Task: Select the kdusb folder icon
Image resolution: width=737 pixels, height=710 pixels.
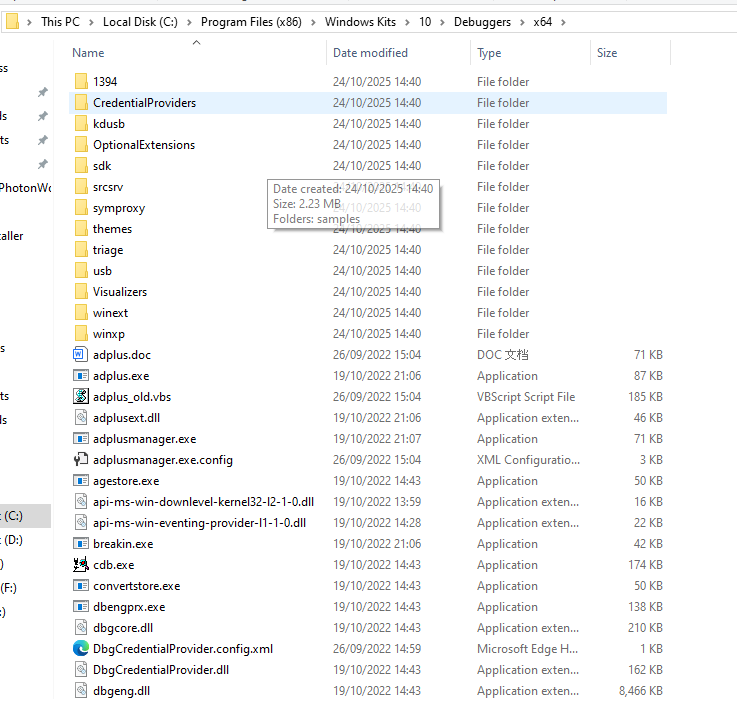Action: [81, 124]
